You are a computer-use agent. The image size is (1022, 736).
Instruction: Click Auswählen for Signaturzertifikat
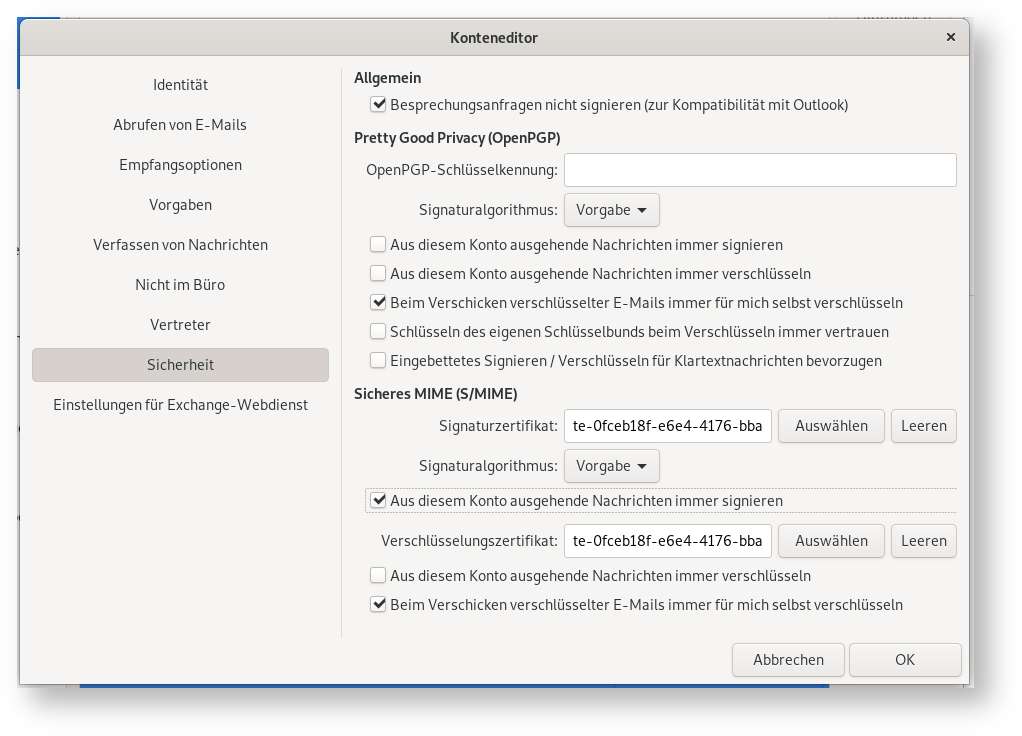pos(831,426)
